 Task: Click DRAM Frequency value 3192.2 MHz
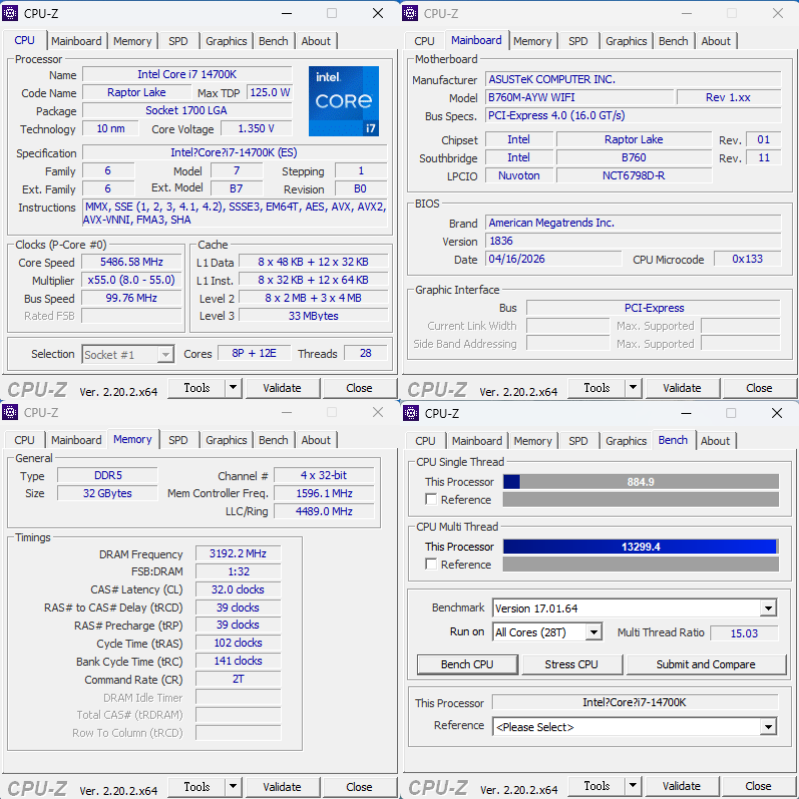[x=238, y=554]
